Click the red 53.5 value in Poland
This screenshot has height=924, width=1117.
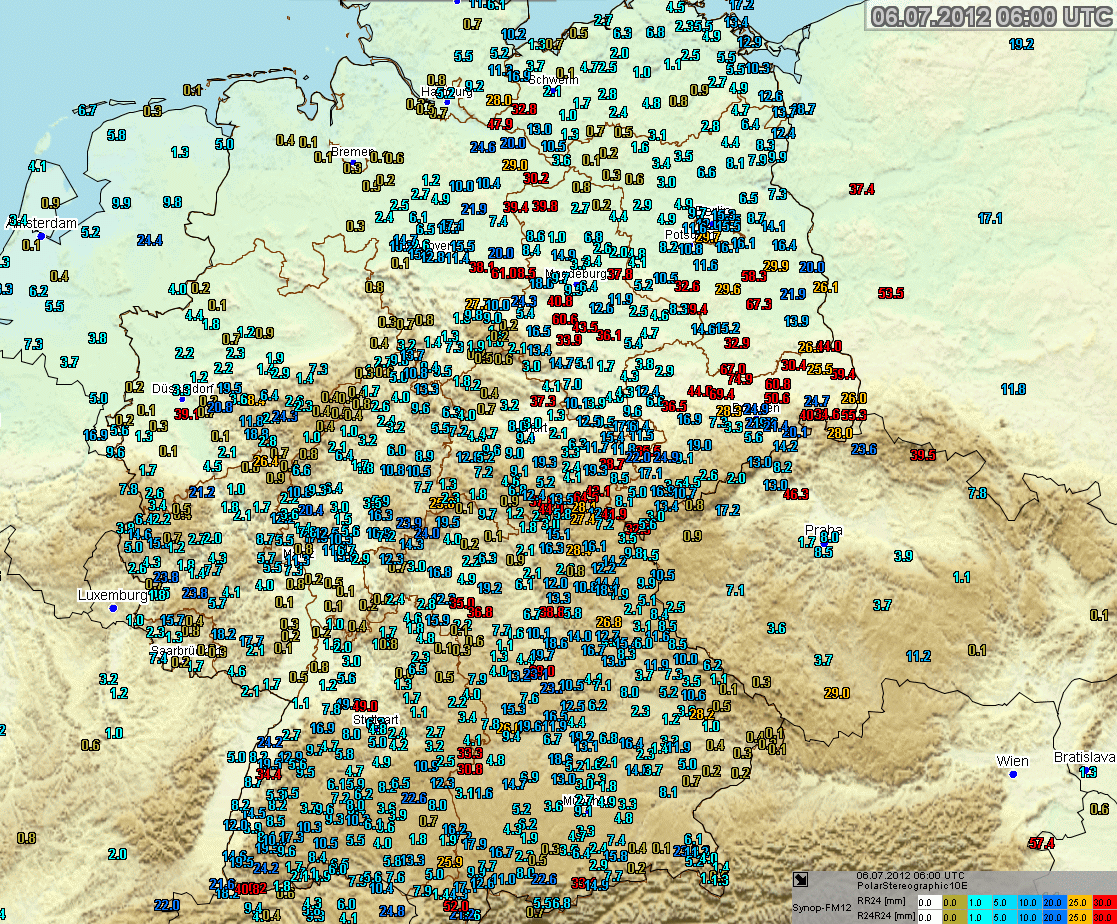[x=890, y=293]
